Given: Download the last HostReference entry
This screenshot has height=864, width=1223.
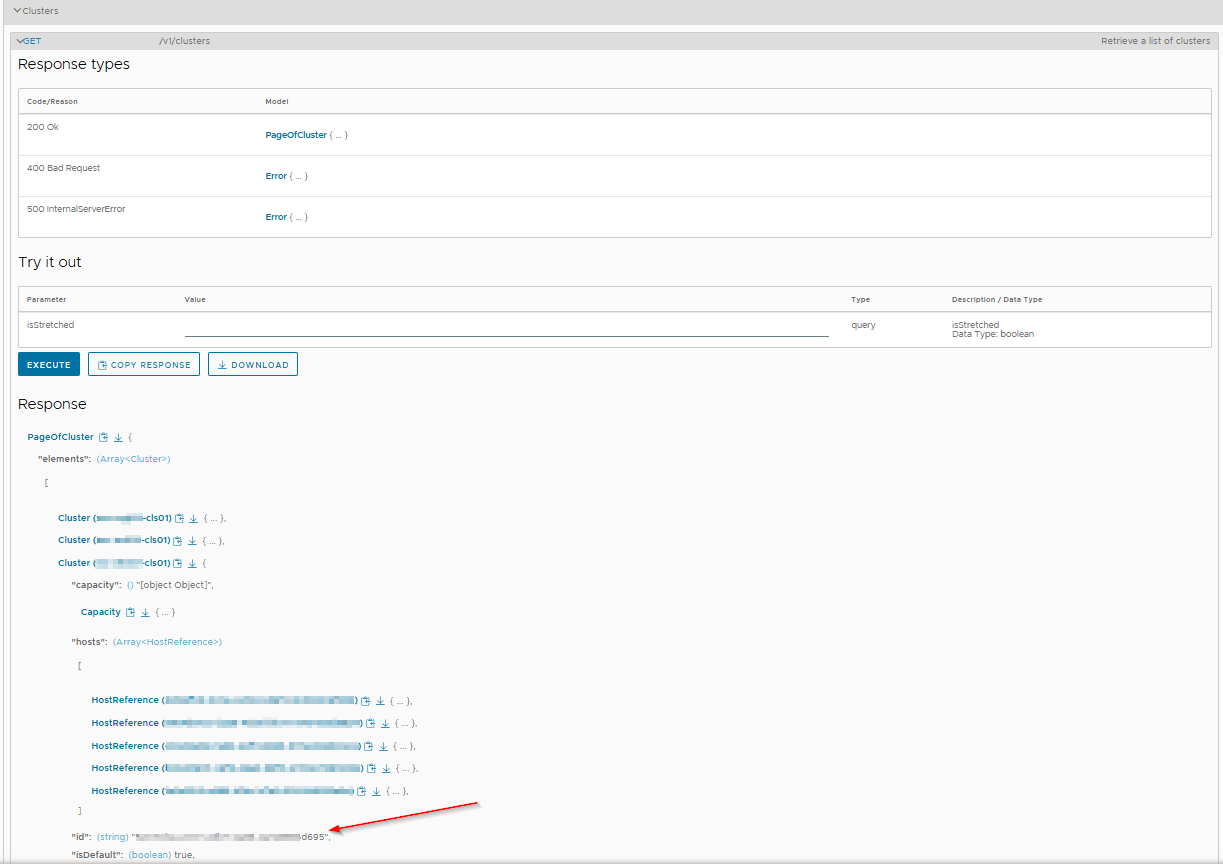Looking at the screenshot, I should tap(376, 791).
